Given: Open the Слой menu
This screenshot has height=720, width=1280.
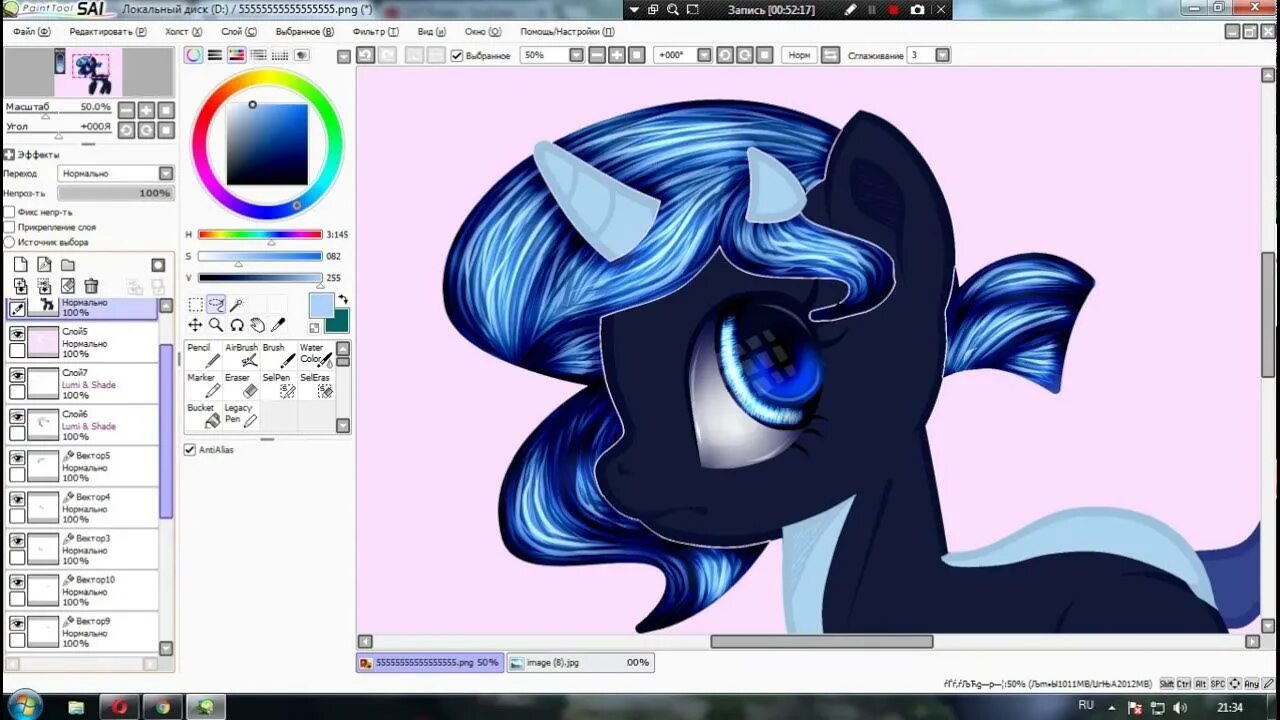Looking at the screenshot, I should [x=238, y=31].
